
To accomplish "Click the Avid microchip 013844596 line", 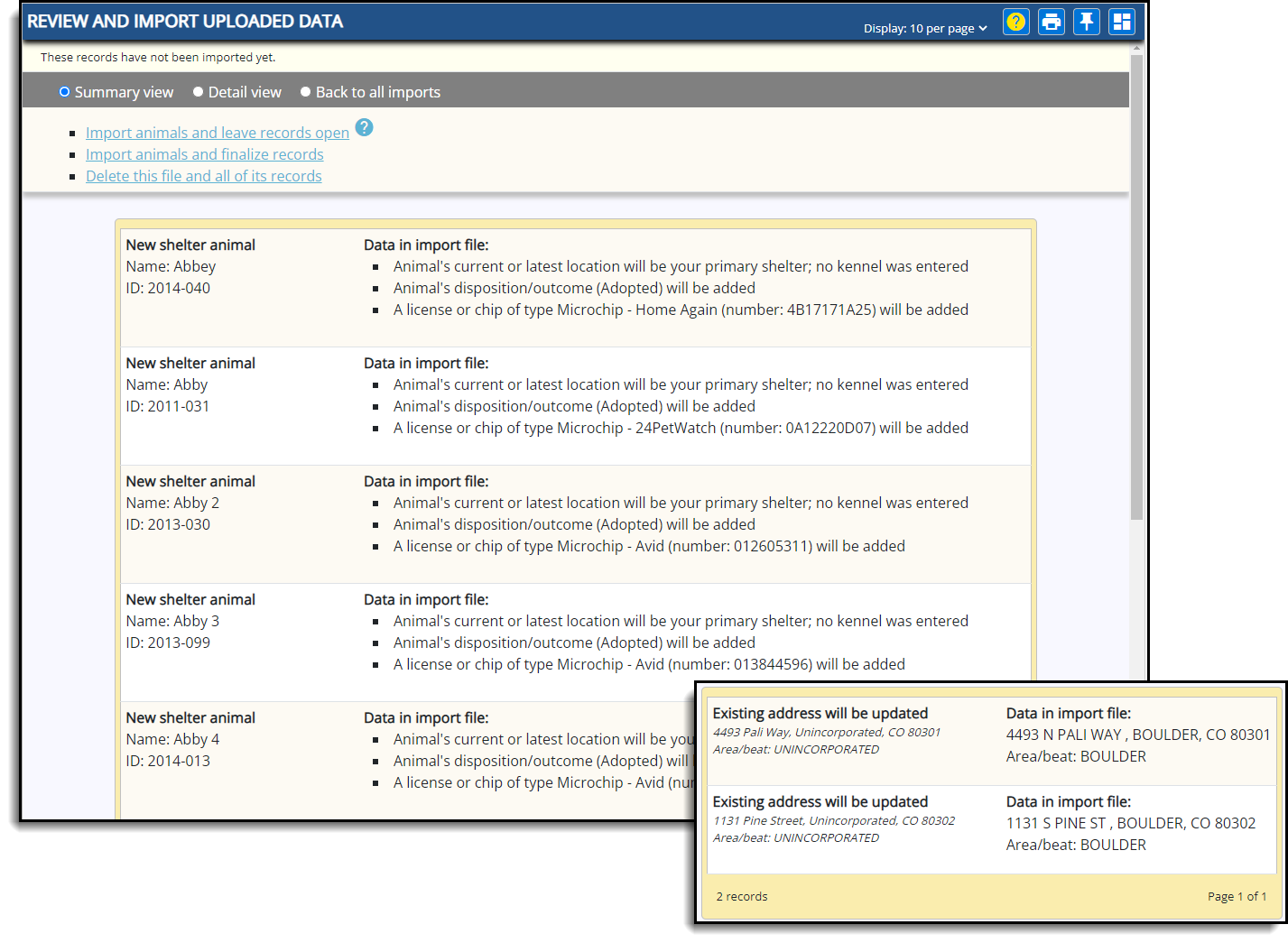I will (x=649, y=664).
